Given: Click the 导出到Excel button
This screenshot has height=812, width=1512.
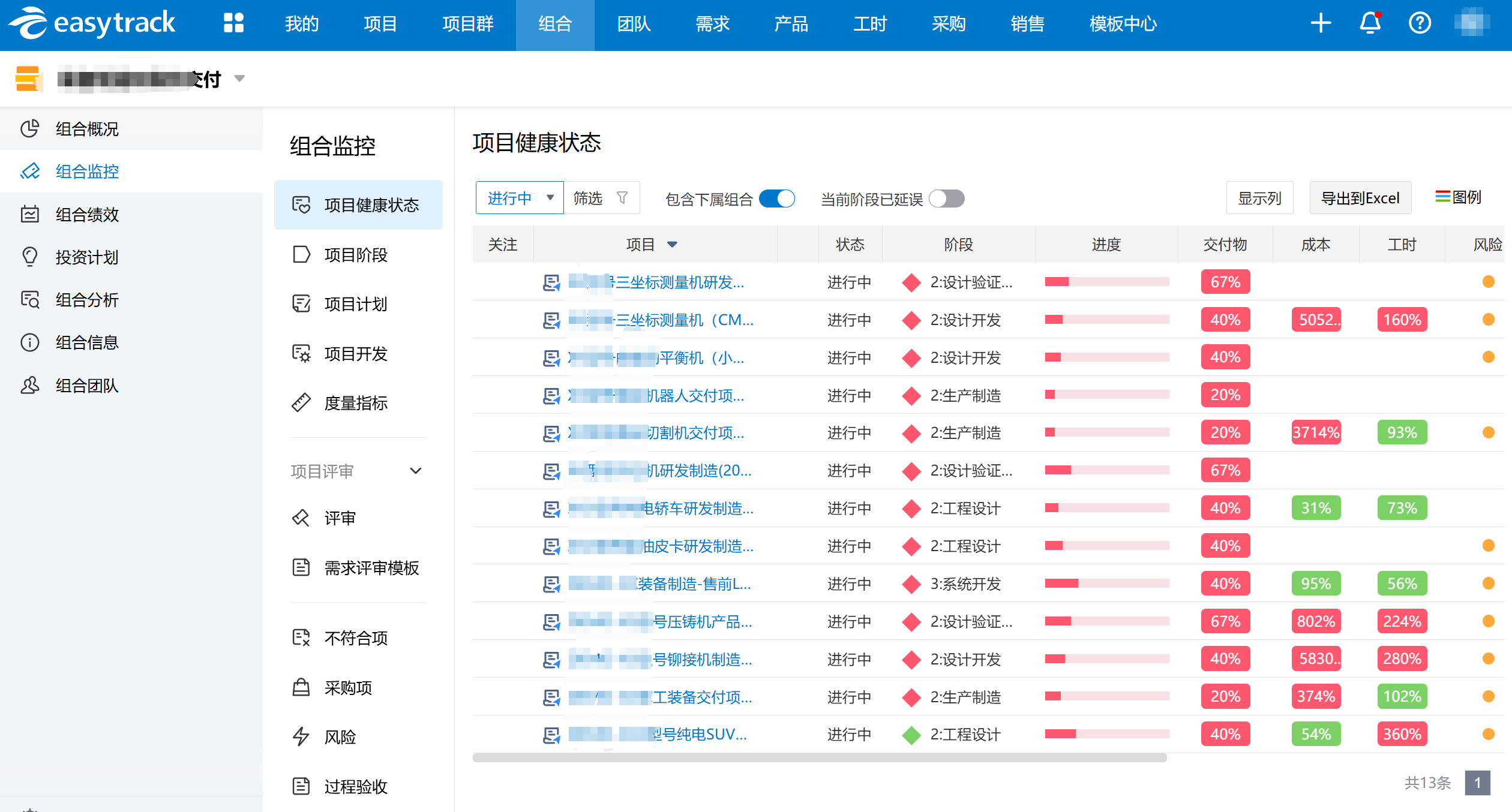Looking at the screenshot, I should pyautogui.click(x=1360, y=198).
